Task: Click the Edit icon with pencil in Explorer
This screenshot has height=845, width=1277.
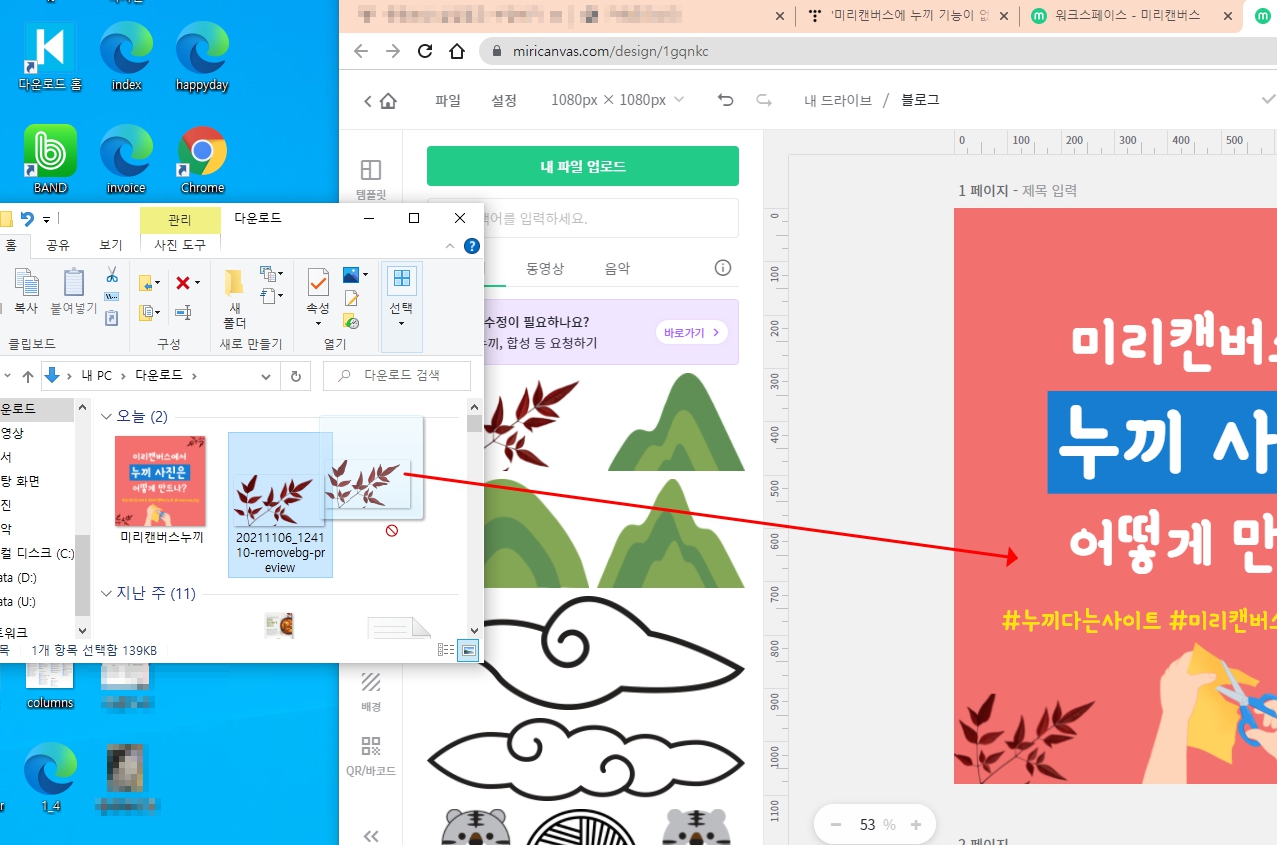Action: [351, 298]
